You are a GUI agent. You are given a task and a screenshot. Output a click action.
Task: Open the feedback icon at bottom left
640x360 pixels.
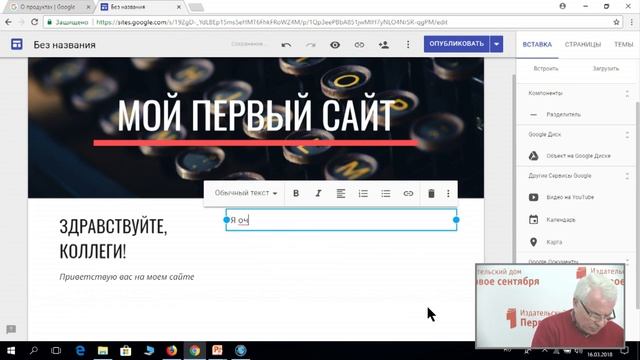pos(11,329)
